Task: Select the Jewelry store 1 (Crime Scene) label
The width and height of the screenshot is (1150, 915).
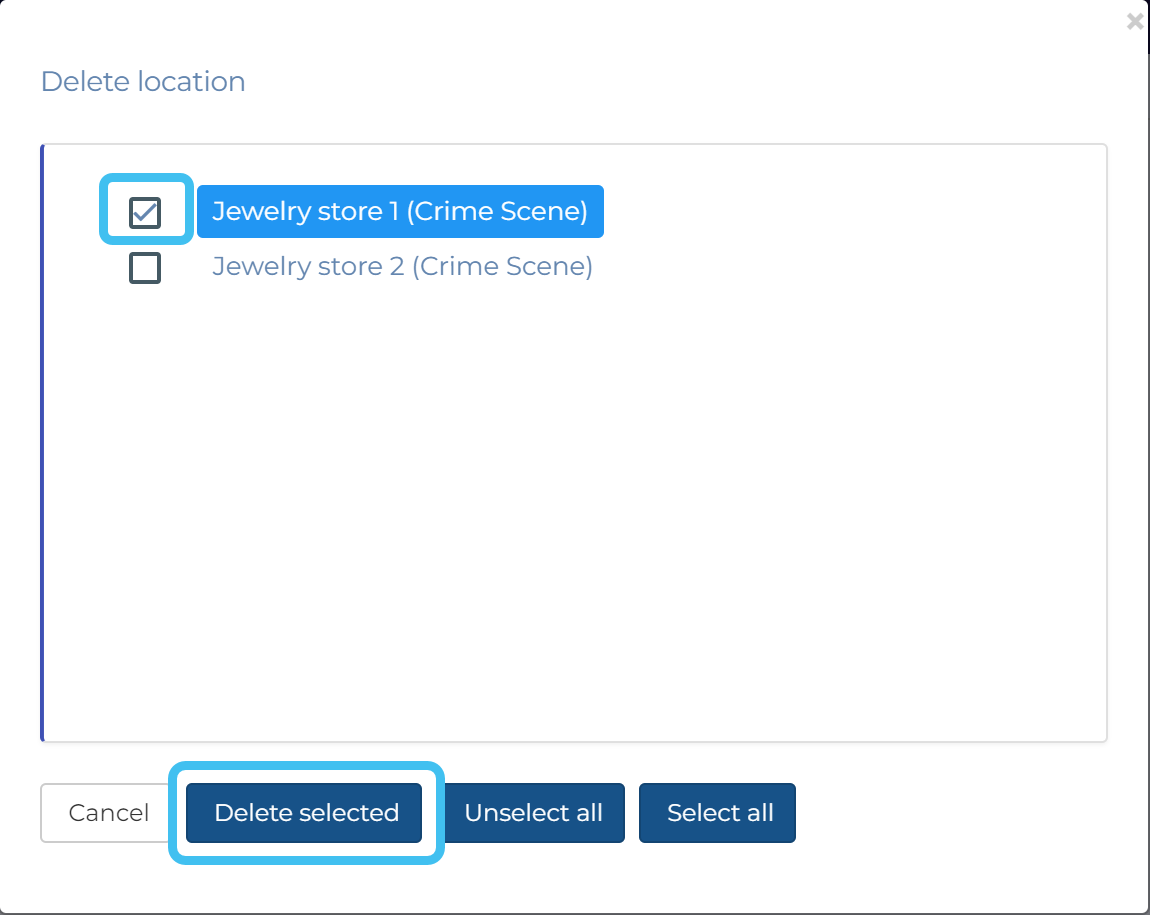Action: 400,212
